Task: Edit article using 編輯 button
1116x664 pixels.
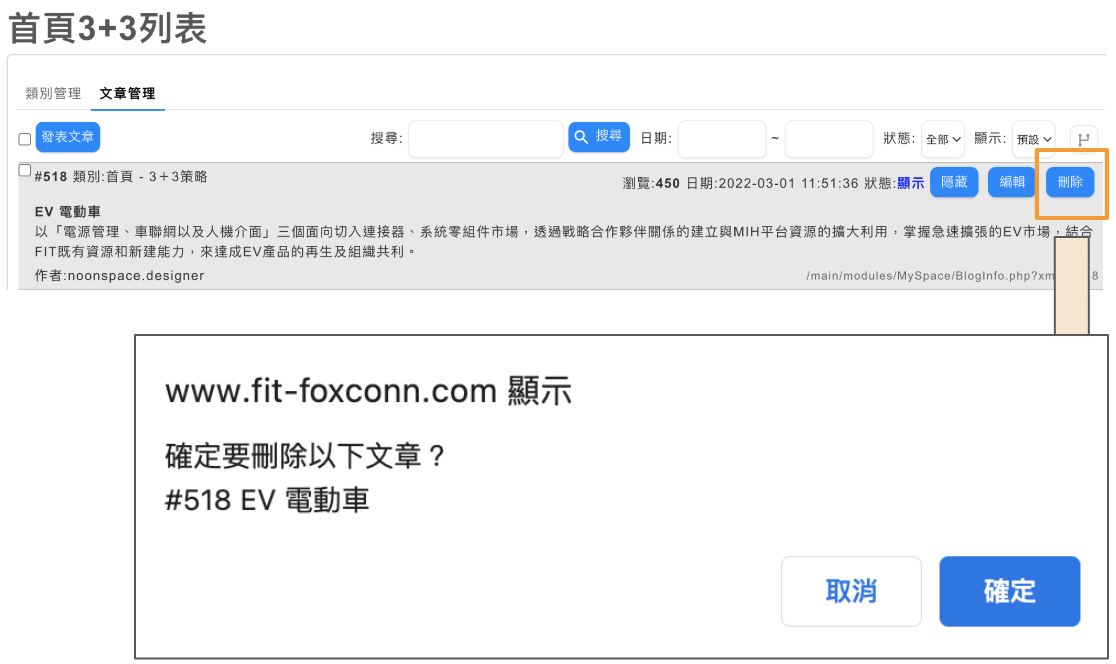Action: pos(1011,182)
